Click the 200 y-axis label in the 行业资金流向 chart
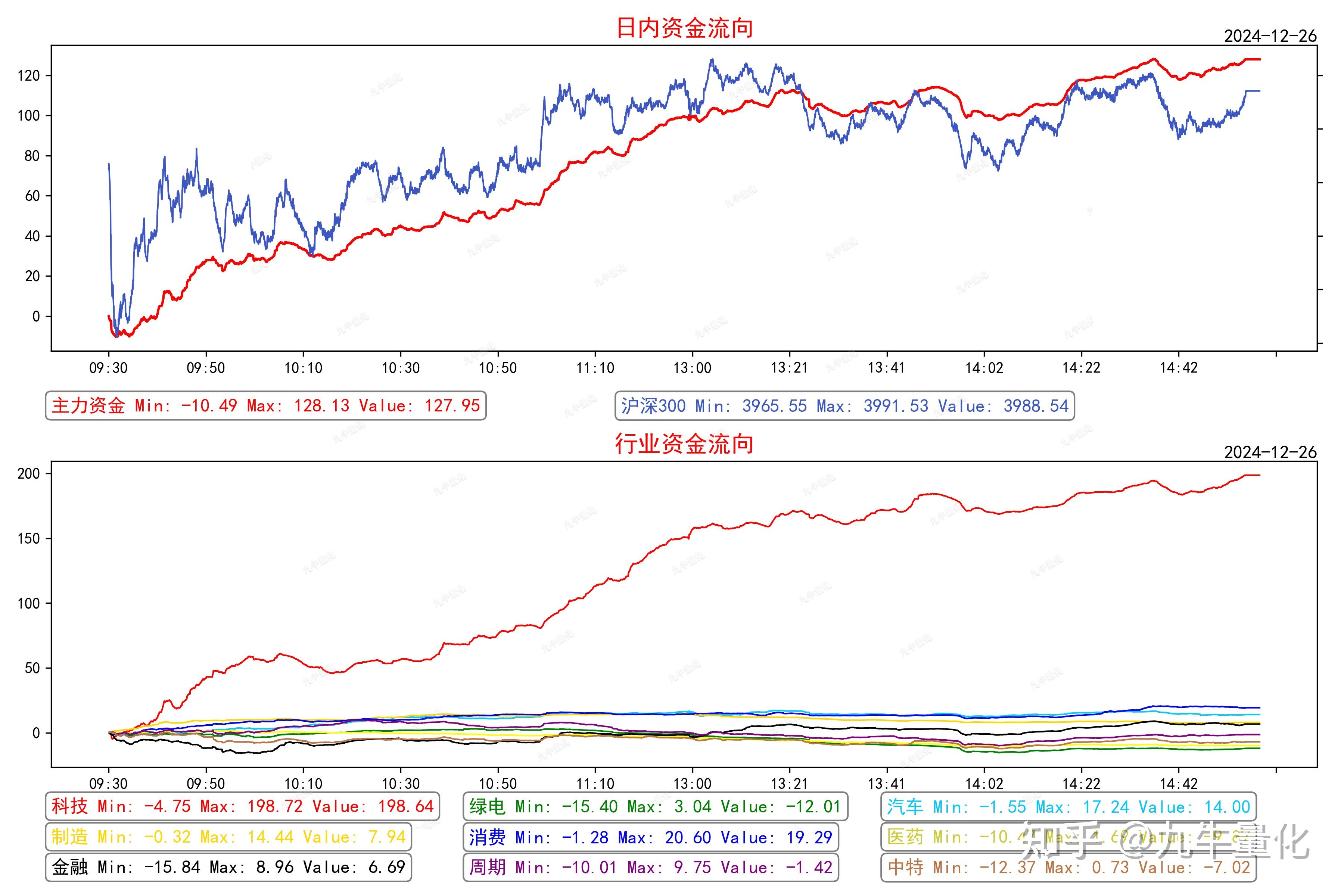 (29, 474)
